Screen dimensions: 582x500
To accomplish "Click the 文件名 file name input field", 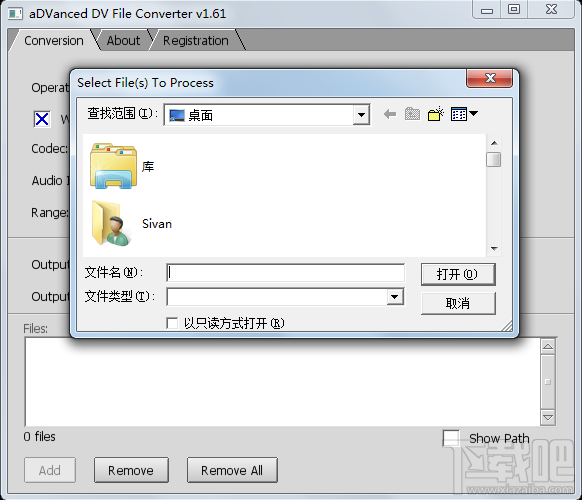I will pyautogui.click(x=285, y=273).
